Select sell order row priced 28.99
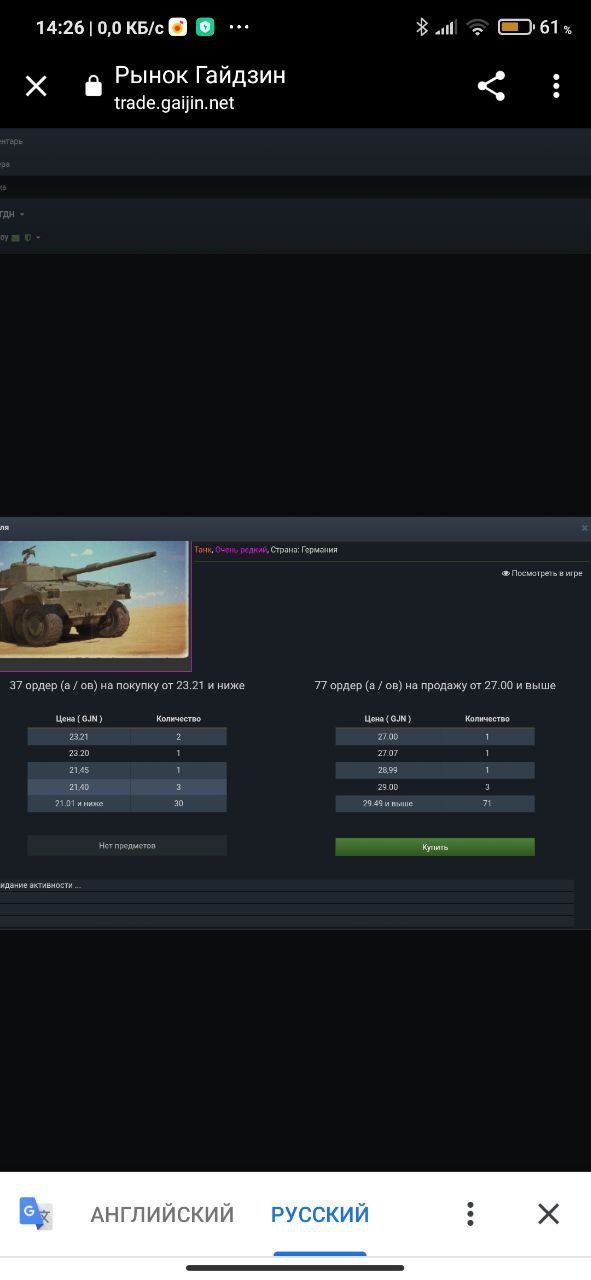The image size is (591, 1280). pos(435,770)
